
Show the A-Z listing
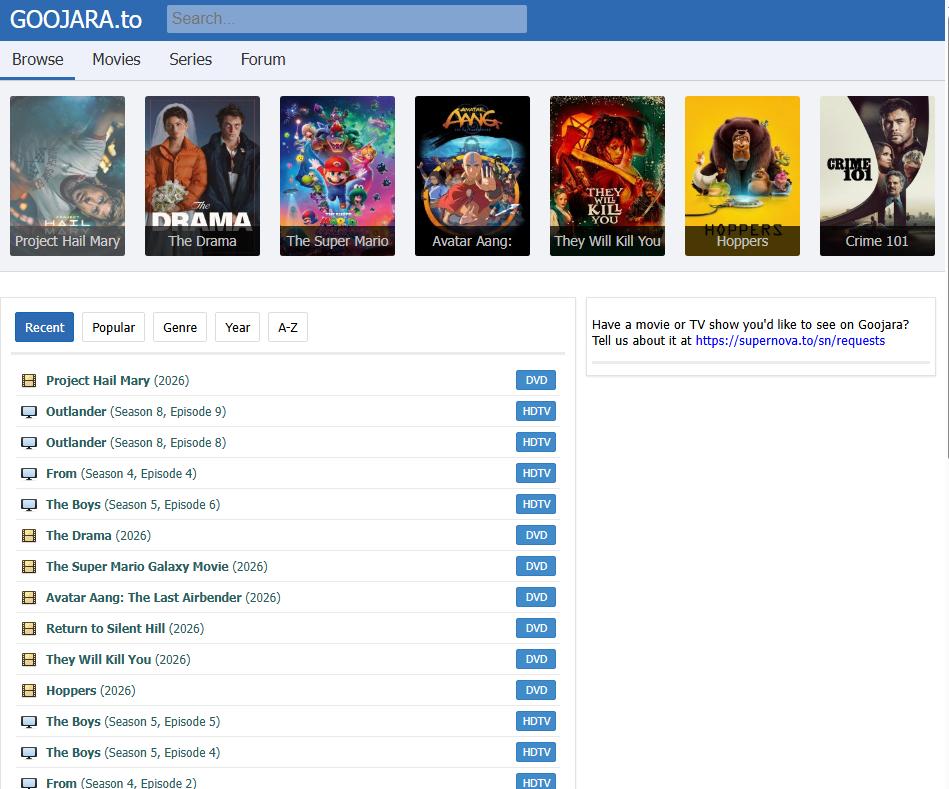coord(287,327)
